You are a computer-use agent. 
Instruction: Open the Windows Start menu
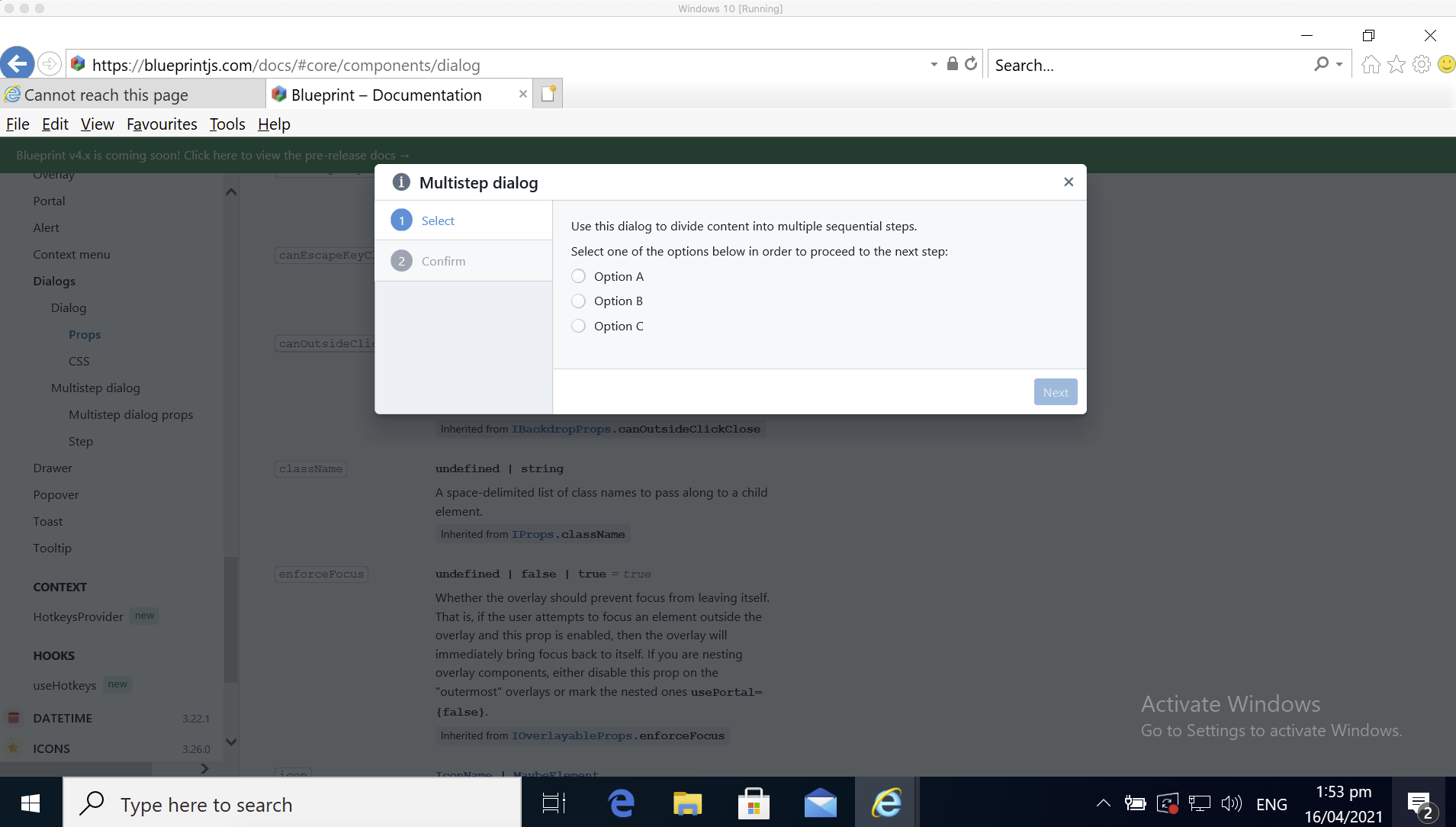pos(31,803)
